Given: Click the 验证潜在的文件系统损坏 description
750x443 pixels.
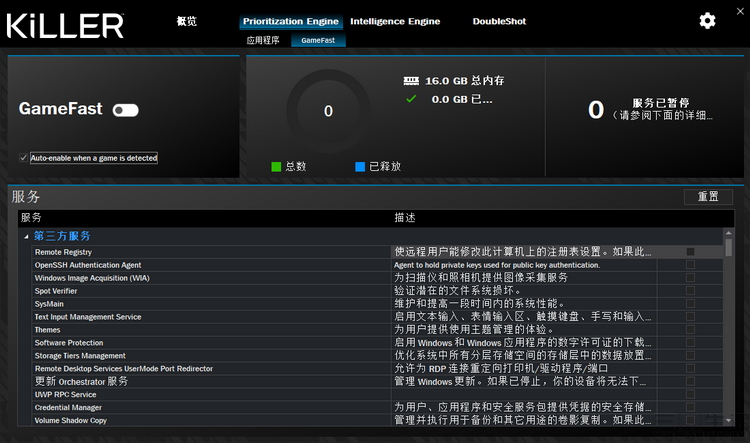Looking at the screenshot, I should coord(457,290).
